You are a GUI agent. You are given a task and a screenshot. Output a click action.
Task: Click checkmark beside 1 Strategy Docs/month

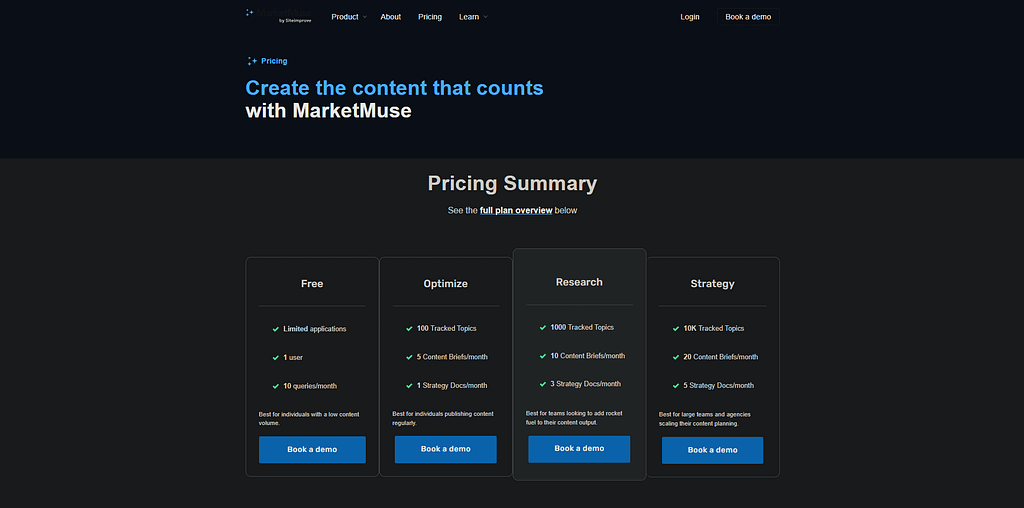coord(409,386)
